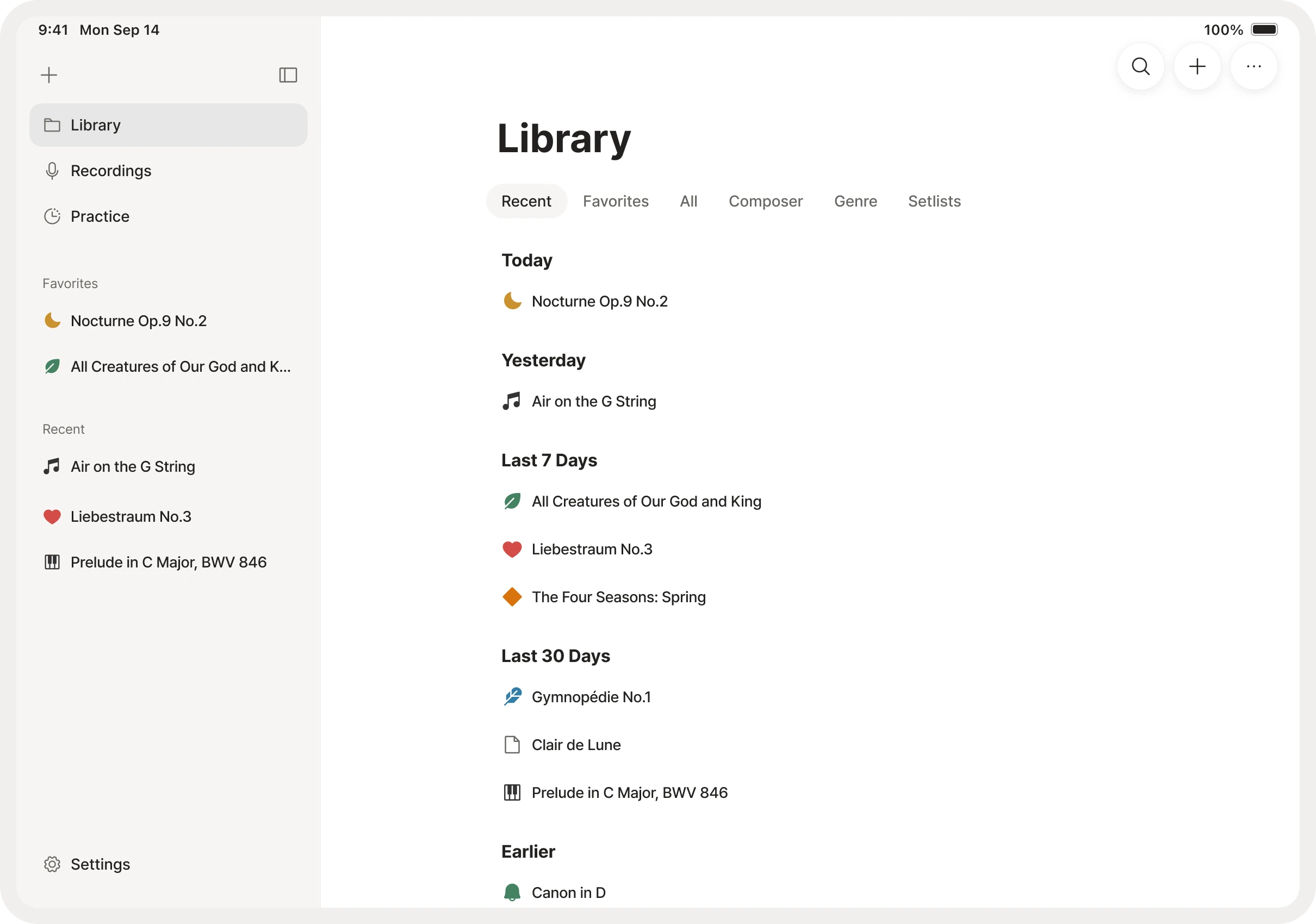Switch to the Composer tab
1316x924 pixels.
765,201
